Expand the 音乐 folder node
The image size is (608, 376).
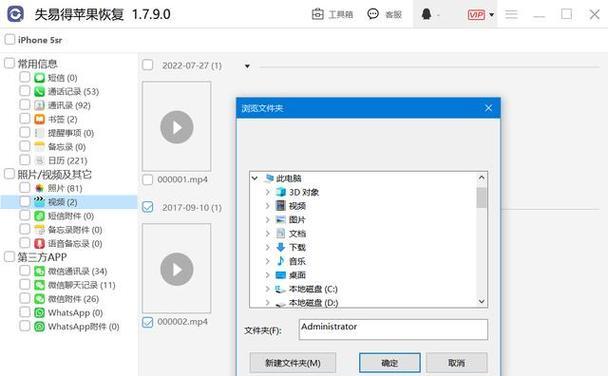(x=268, y=261)
